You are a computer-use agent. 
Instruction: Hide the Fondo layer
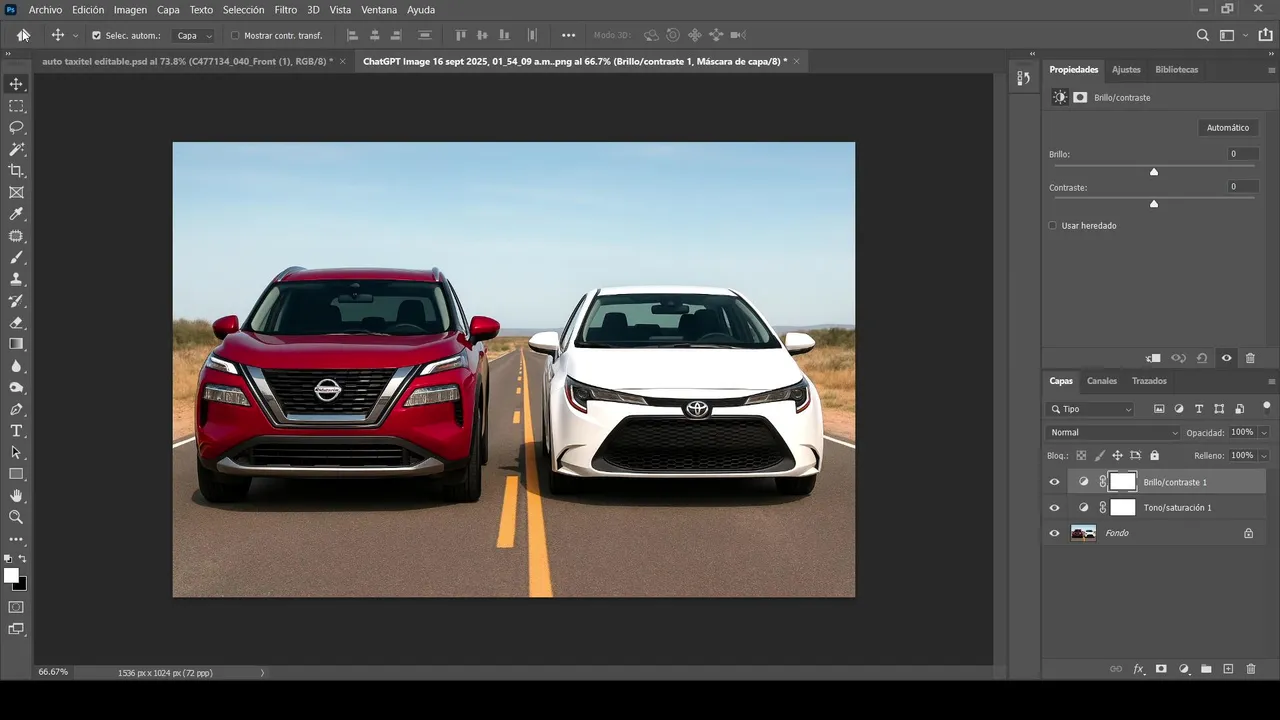pyautogui.click(x=1054, y=533)
